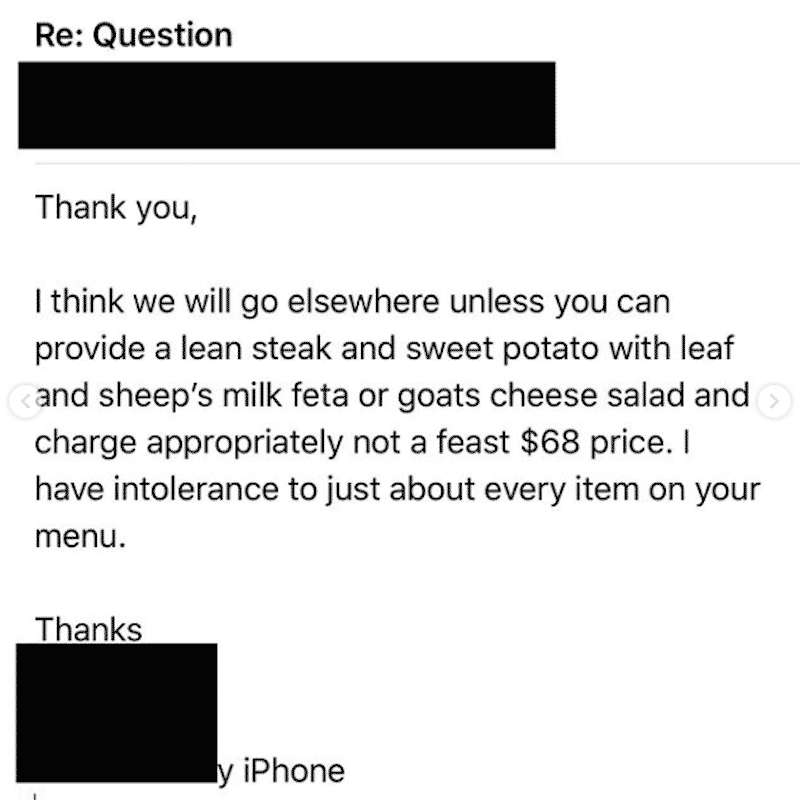The image size is (800, 800).
Task: Click the word 'feast' before the price
Action: 473,442
